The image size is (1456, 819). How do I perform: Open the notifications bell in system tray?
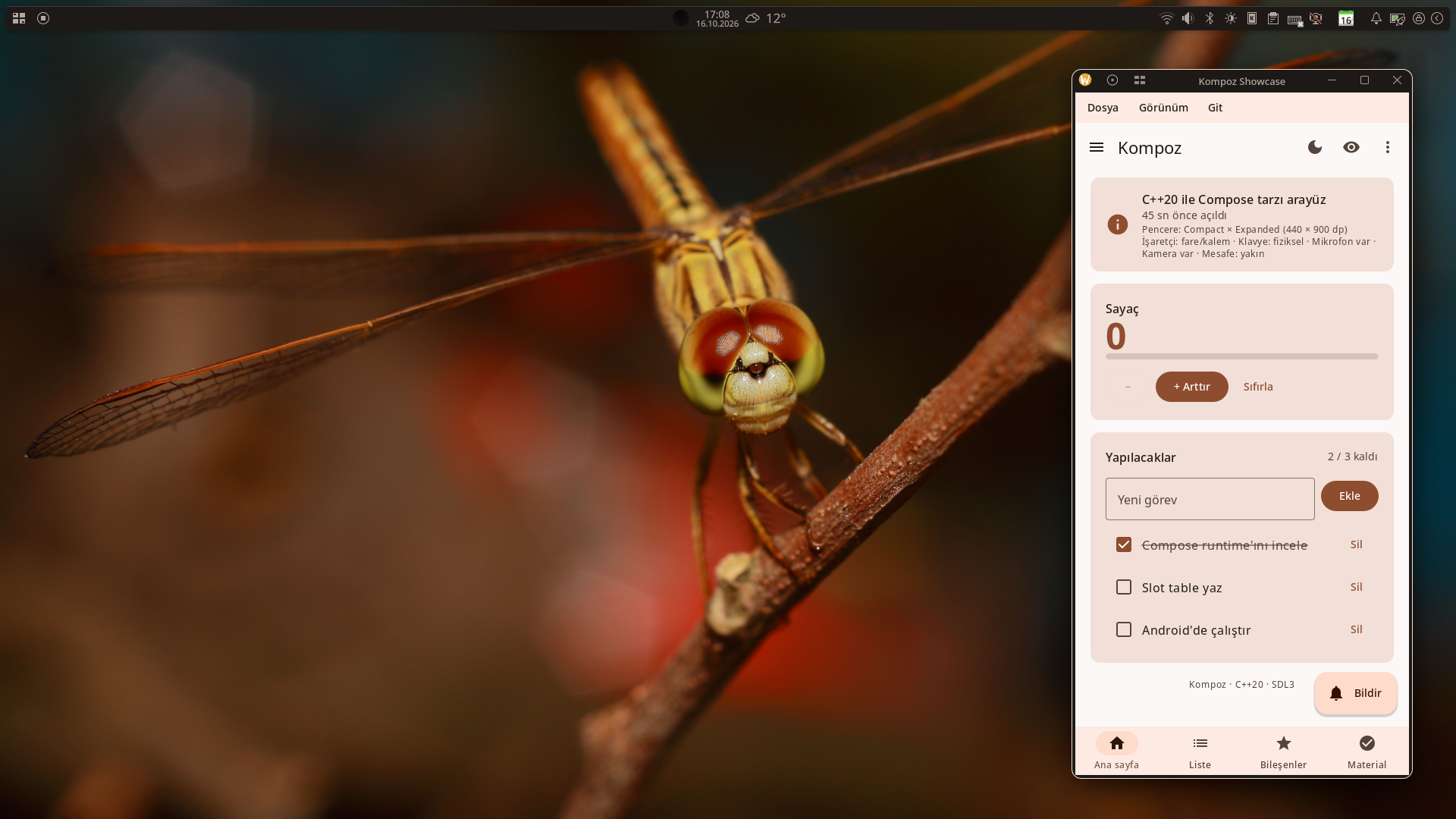(x=1376, y=18)
